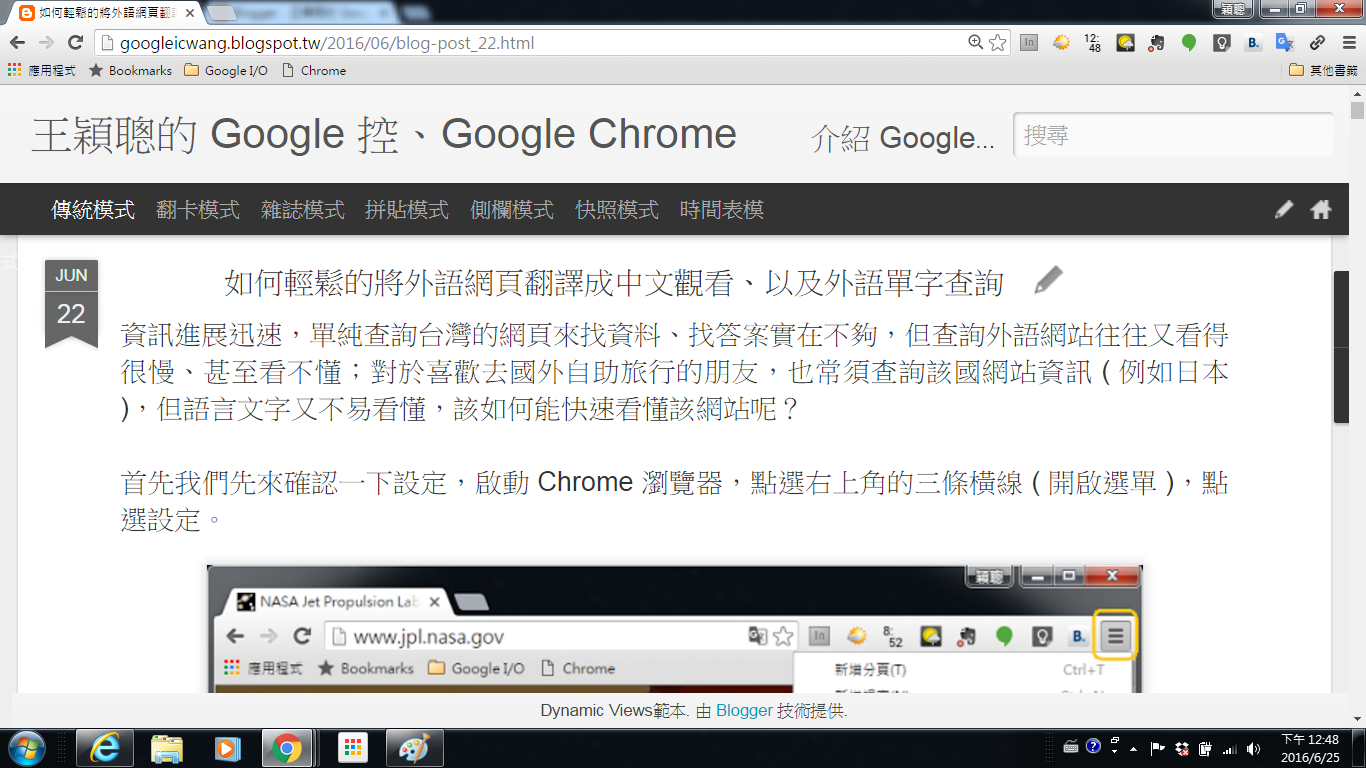Open the sun weather extension icon
1366x768 pixels.
[x=1061, y=43]
